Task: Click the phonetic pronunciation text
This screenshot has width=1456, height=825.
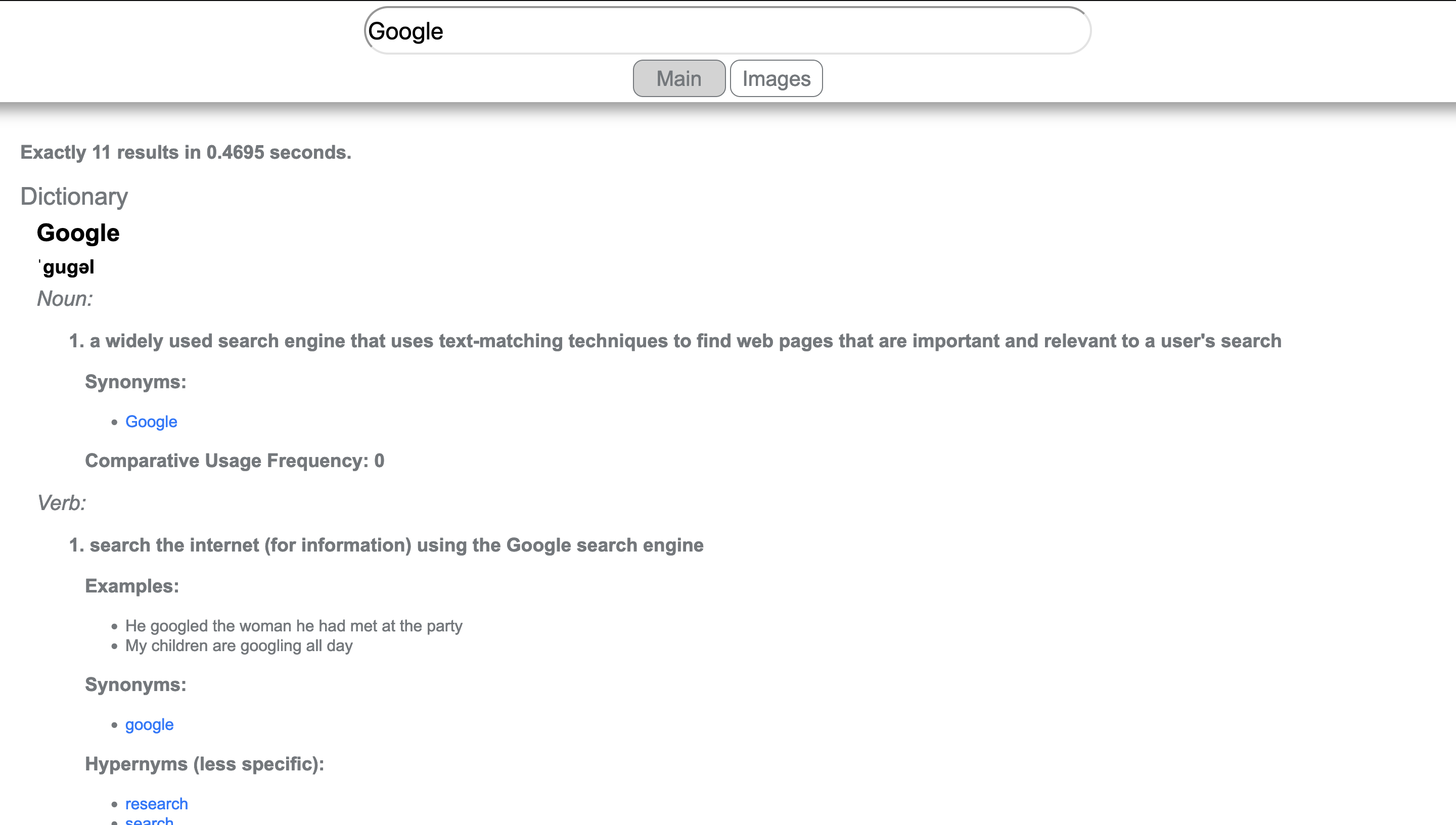Action: 67,267
